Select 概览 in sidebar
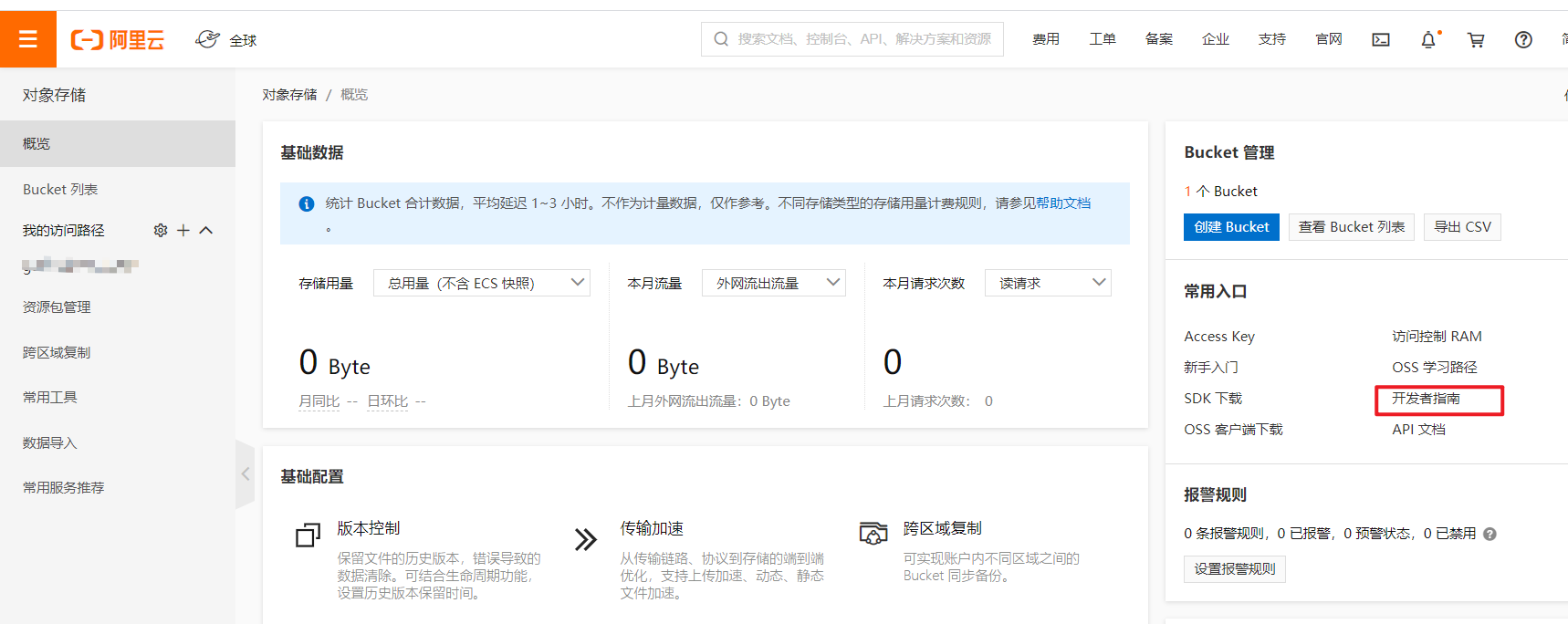 point(118,143)
